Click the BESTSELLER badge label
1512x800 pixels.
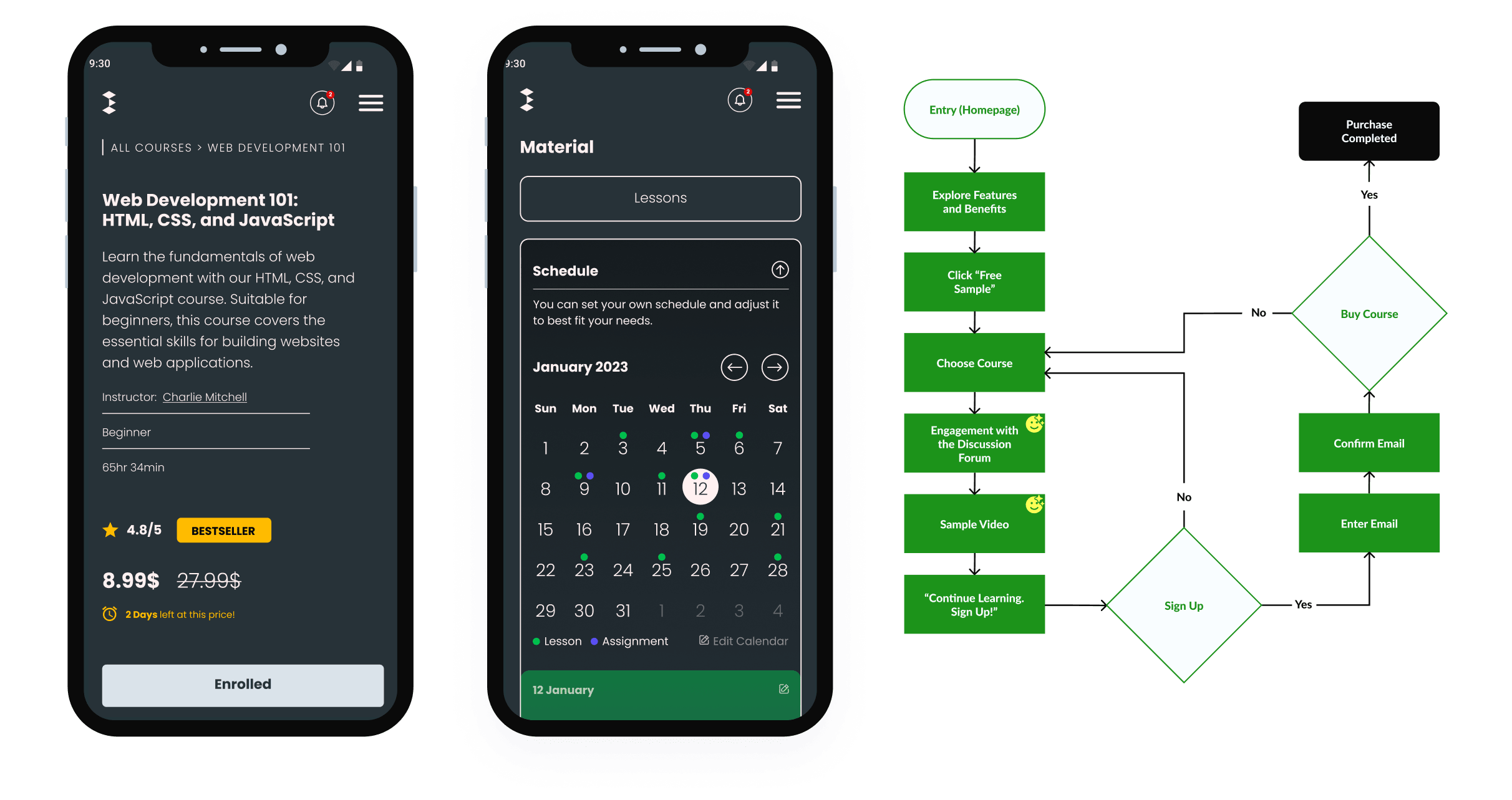pos(222,530)
